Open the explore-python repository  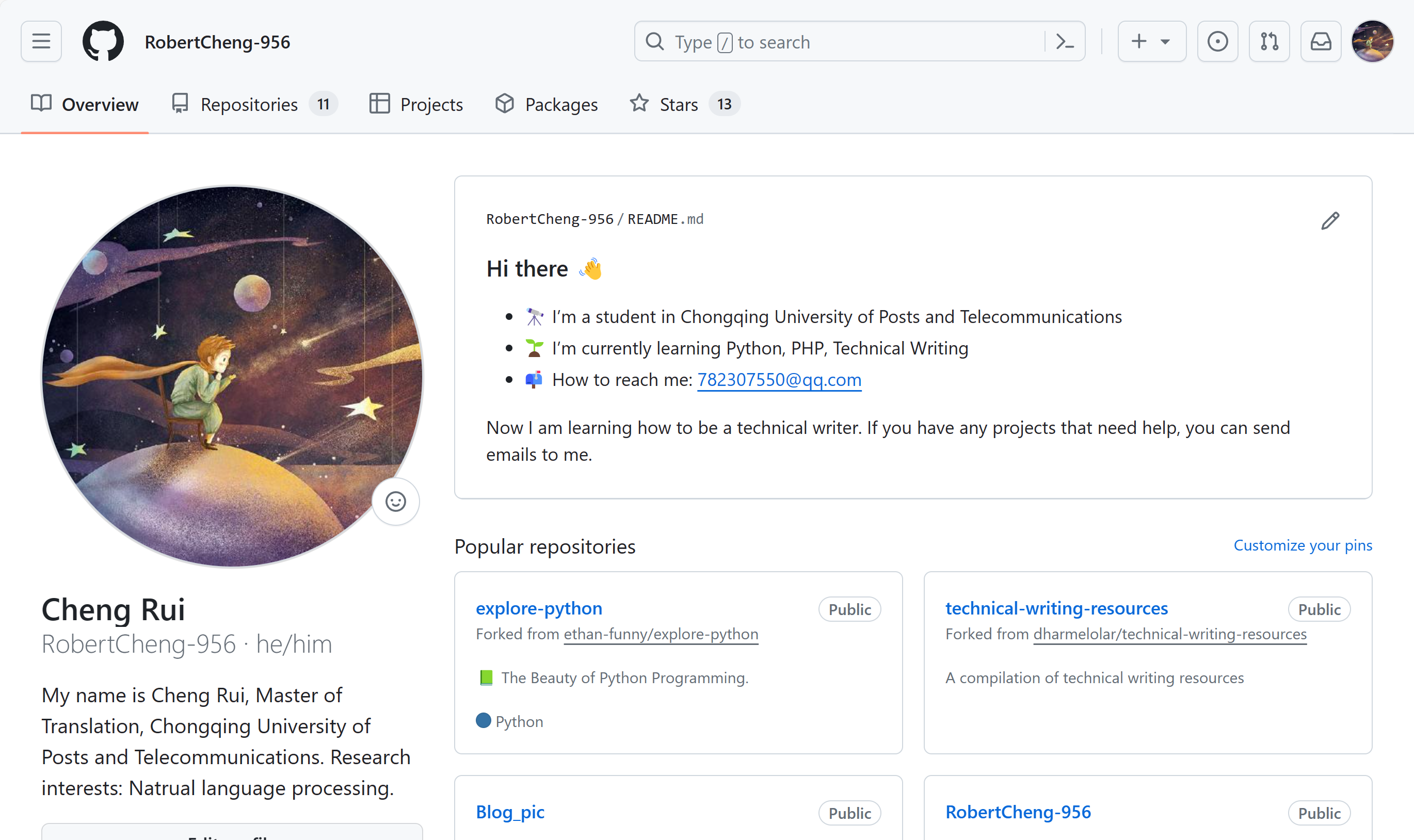[538, 608]
